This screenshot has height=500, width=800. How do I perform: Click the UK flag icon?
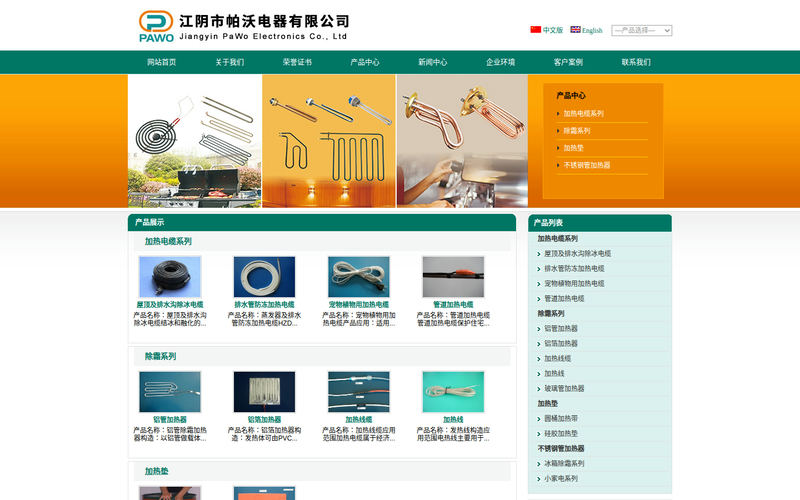click(576, 30)
